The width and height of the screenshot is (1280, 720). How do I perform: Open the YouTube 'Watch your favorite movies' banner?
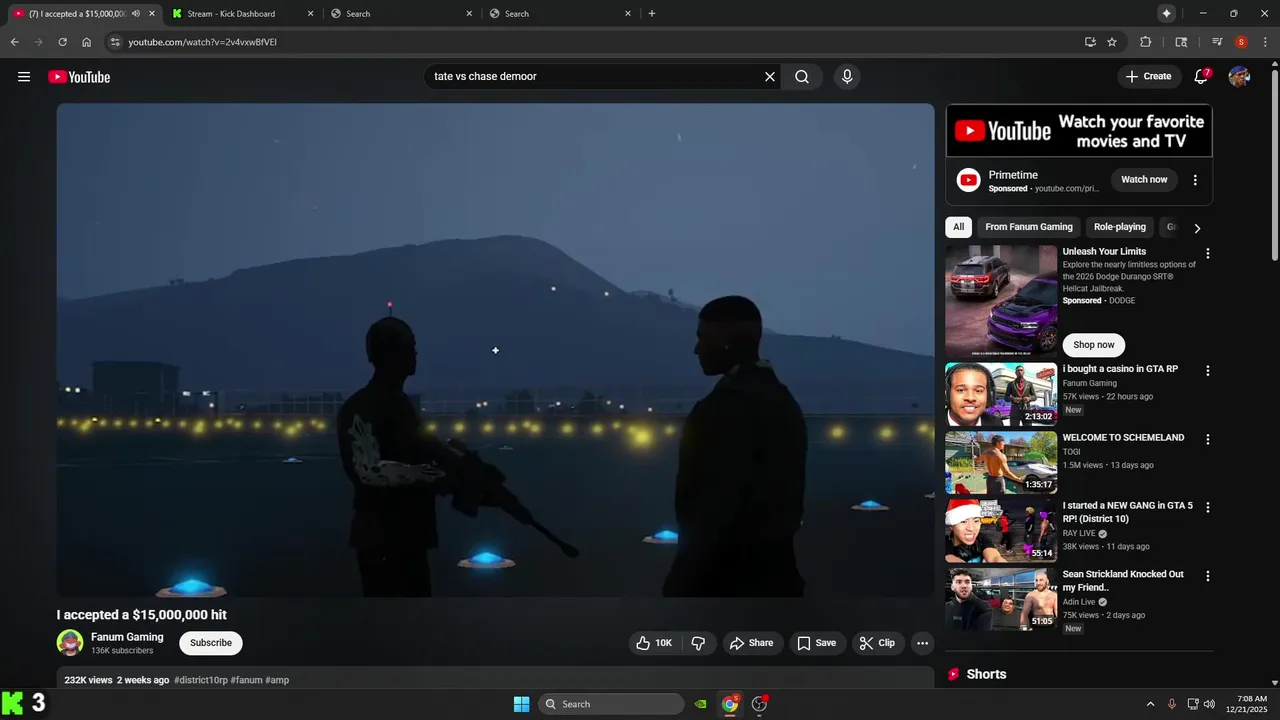point(1079,131)
